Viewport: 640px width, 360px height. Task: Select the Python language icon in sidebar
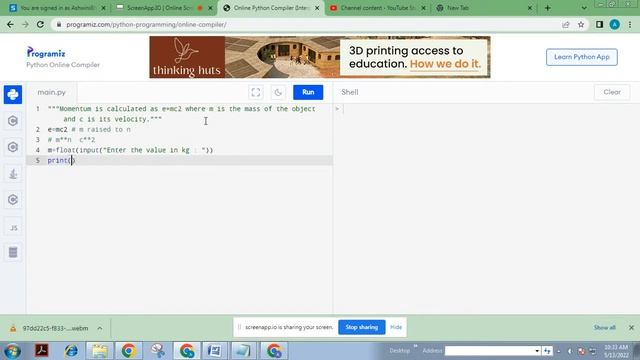(13, 95)
